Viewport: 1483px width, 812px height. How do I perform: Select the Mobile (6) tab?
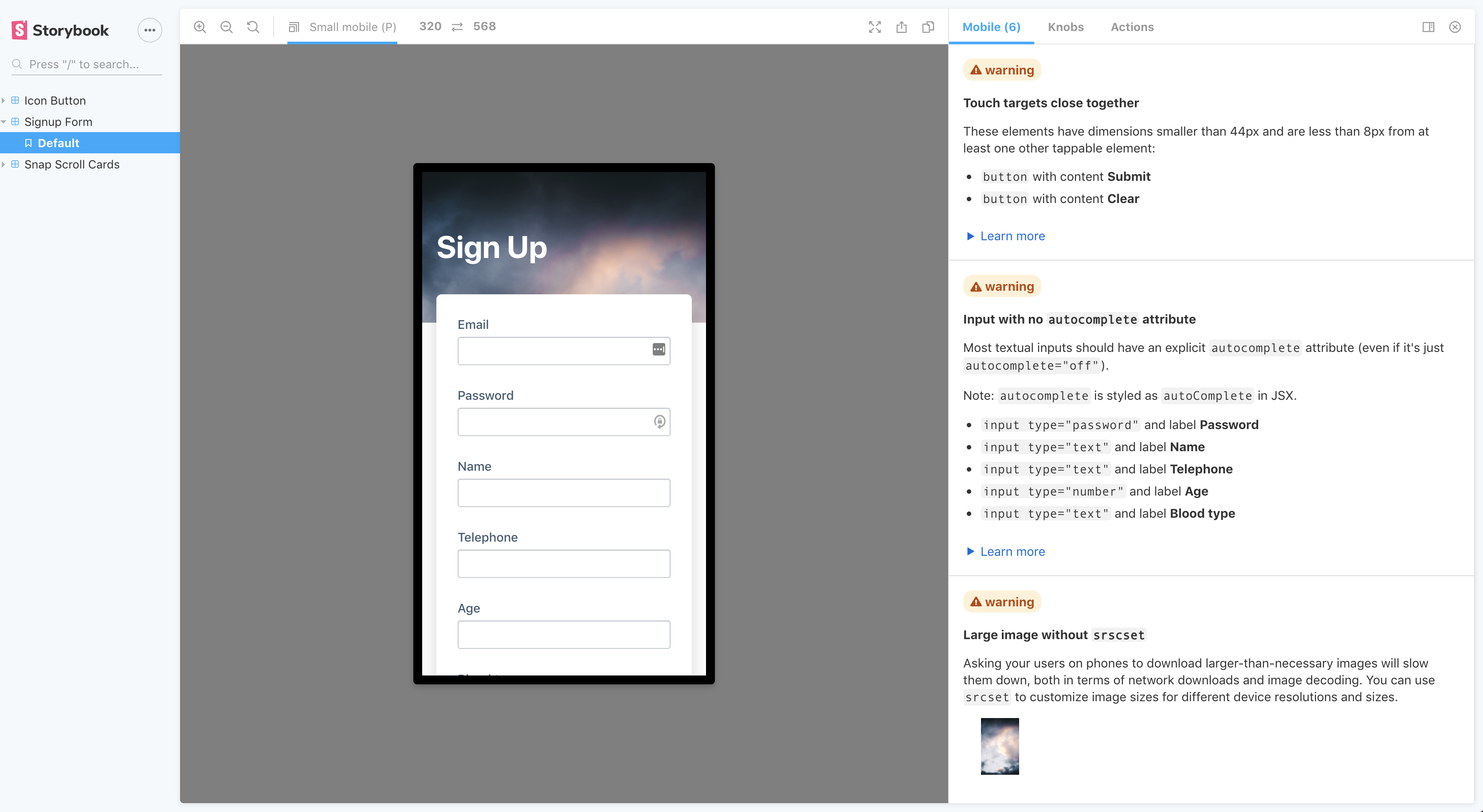click(992, 27)
